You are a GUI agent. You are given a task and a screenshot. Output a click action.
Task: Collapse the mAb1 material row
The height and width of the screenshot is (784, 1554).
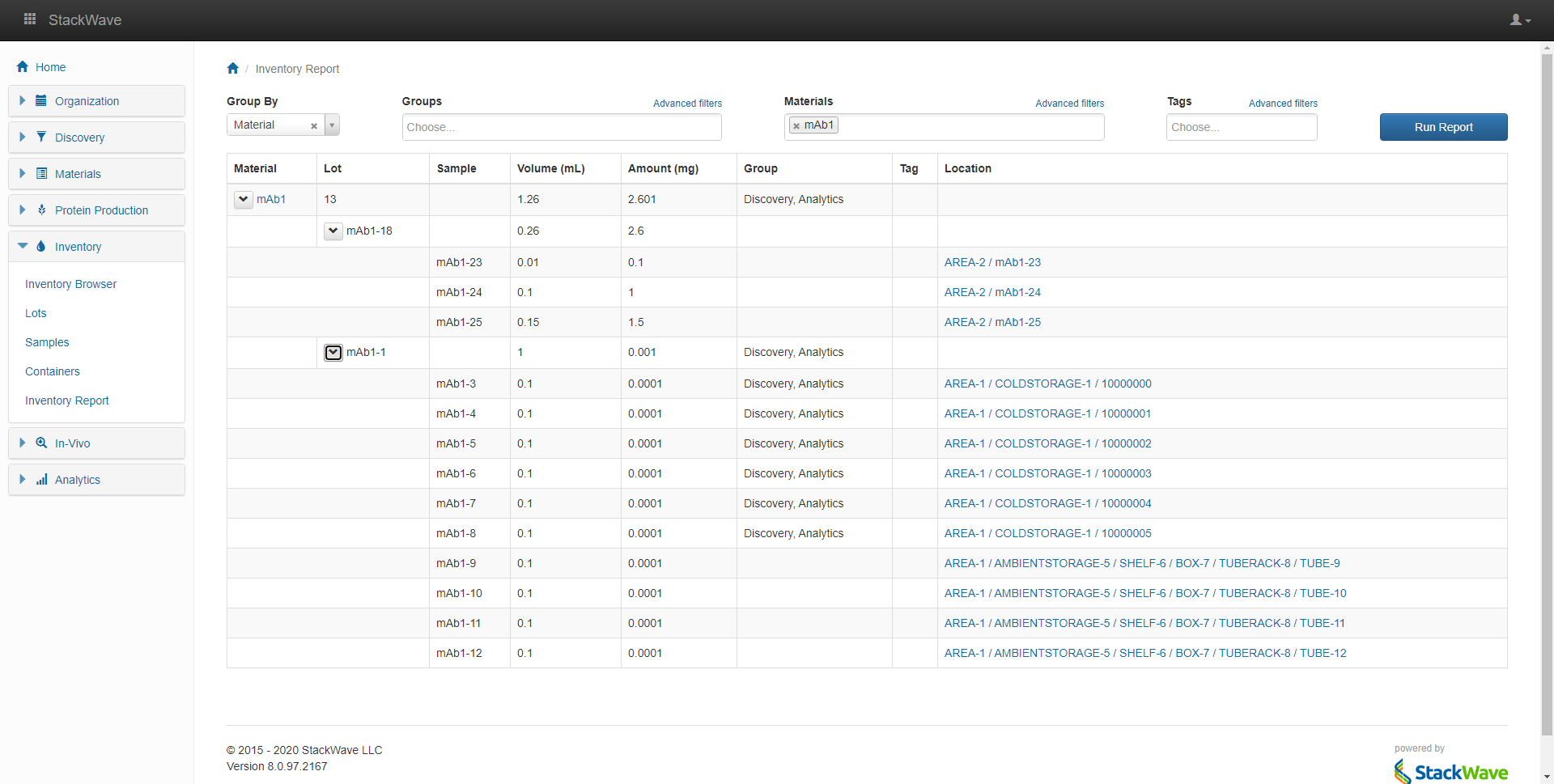[x=243, y=200]
